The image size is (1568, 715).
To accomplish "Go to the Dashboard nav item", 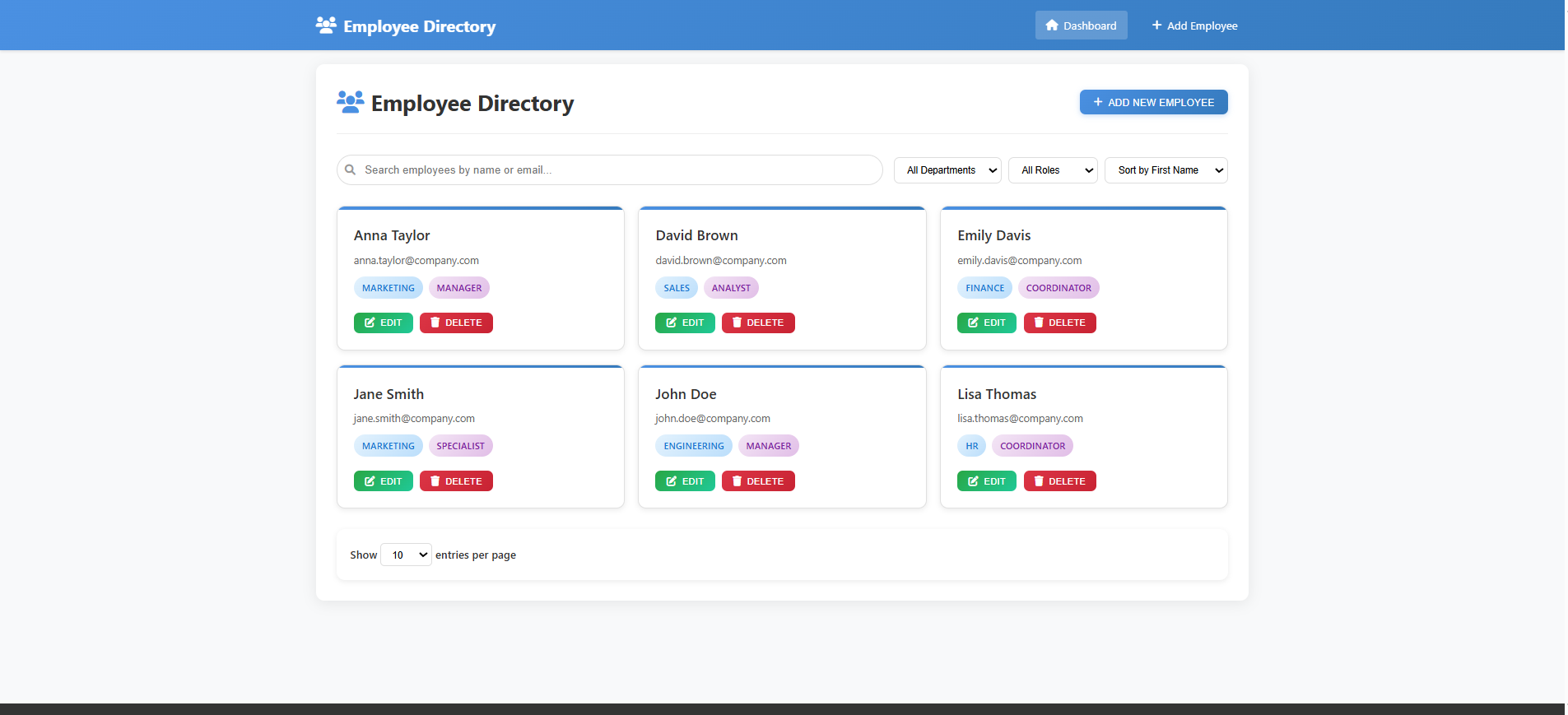I will tap(1081, 26).
